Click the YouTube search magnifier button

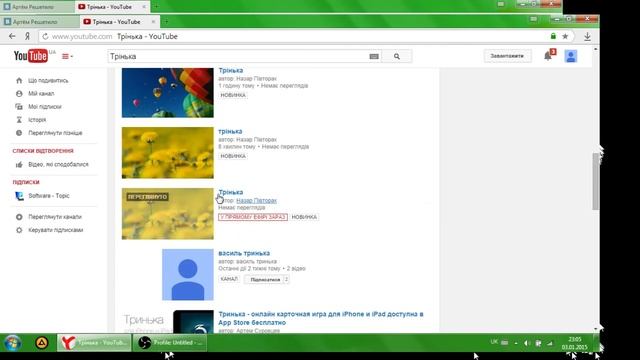(397, 56)
